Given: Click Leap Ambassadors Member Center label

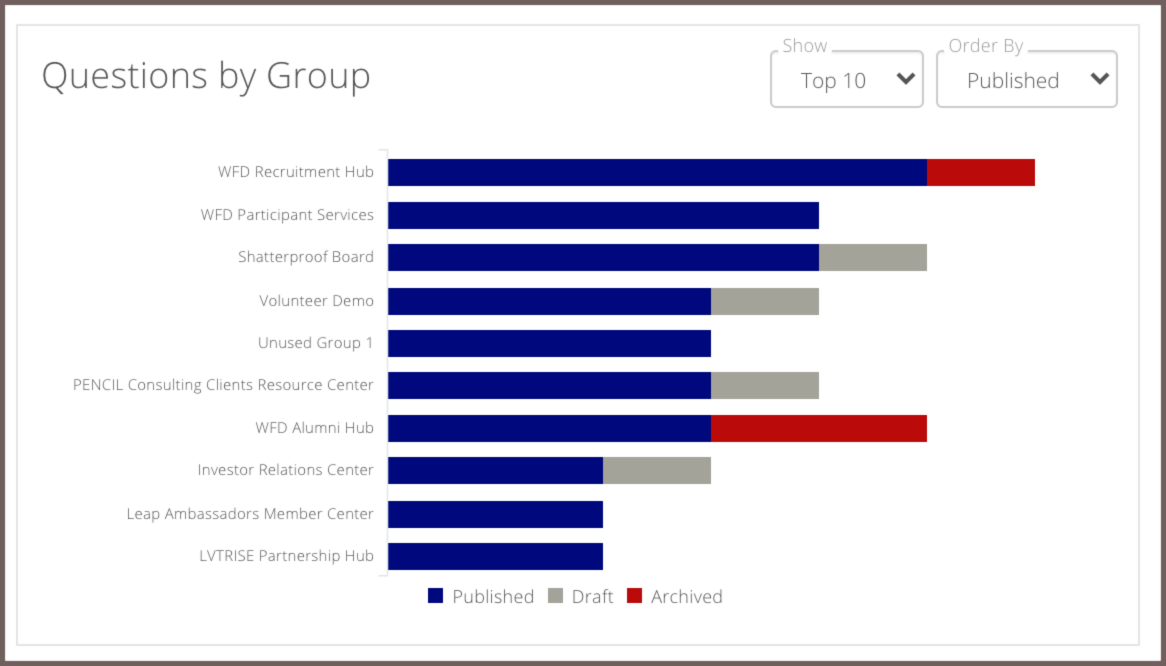Looking at the screenshot, I should click(x=250, y=514).
